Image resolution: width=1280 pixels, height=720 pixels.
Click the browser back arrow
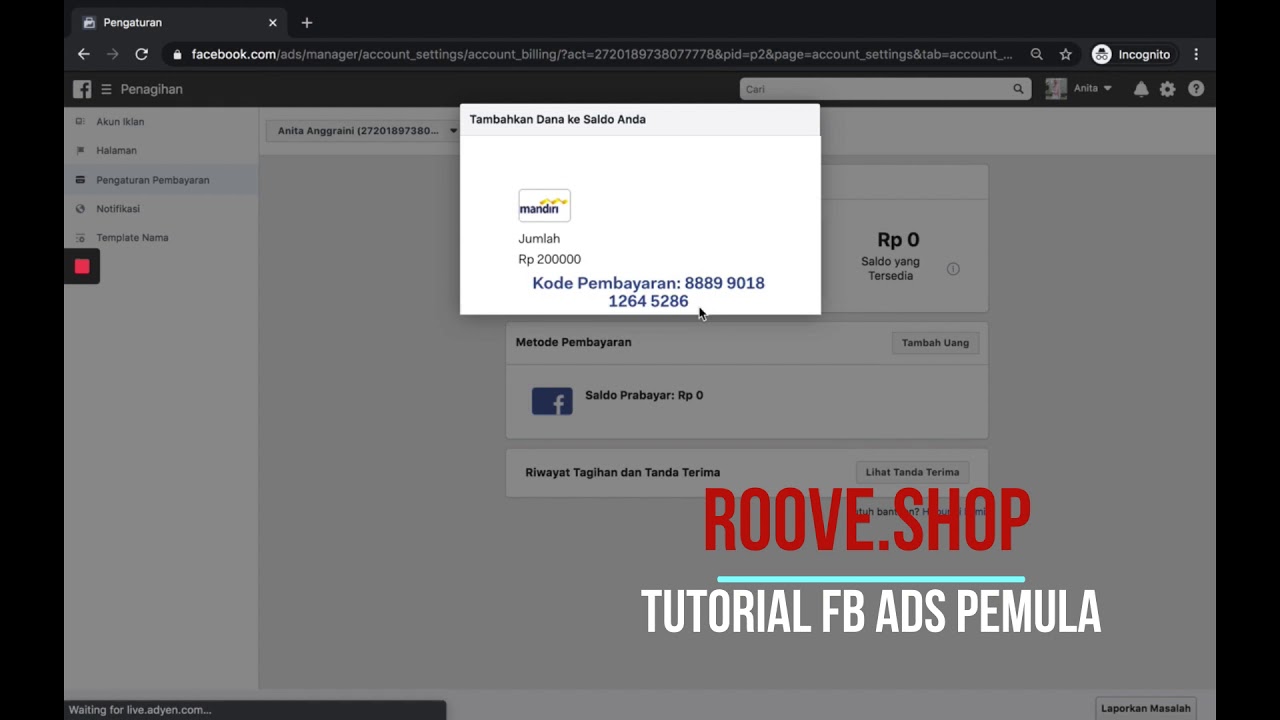point(84,54)
